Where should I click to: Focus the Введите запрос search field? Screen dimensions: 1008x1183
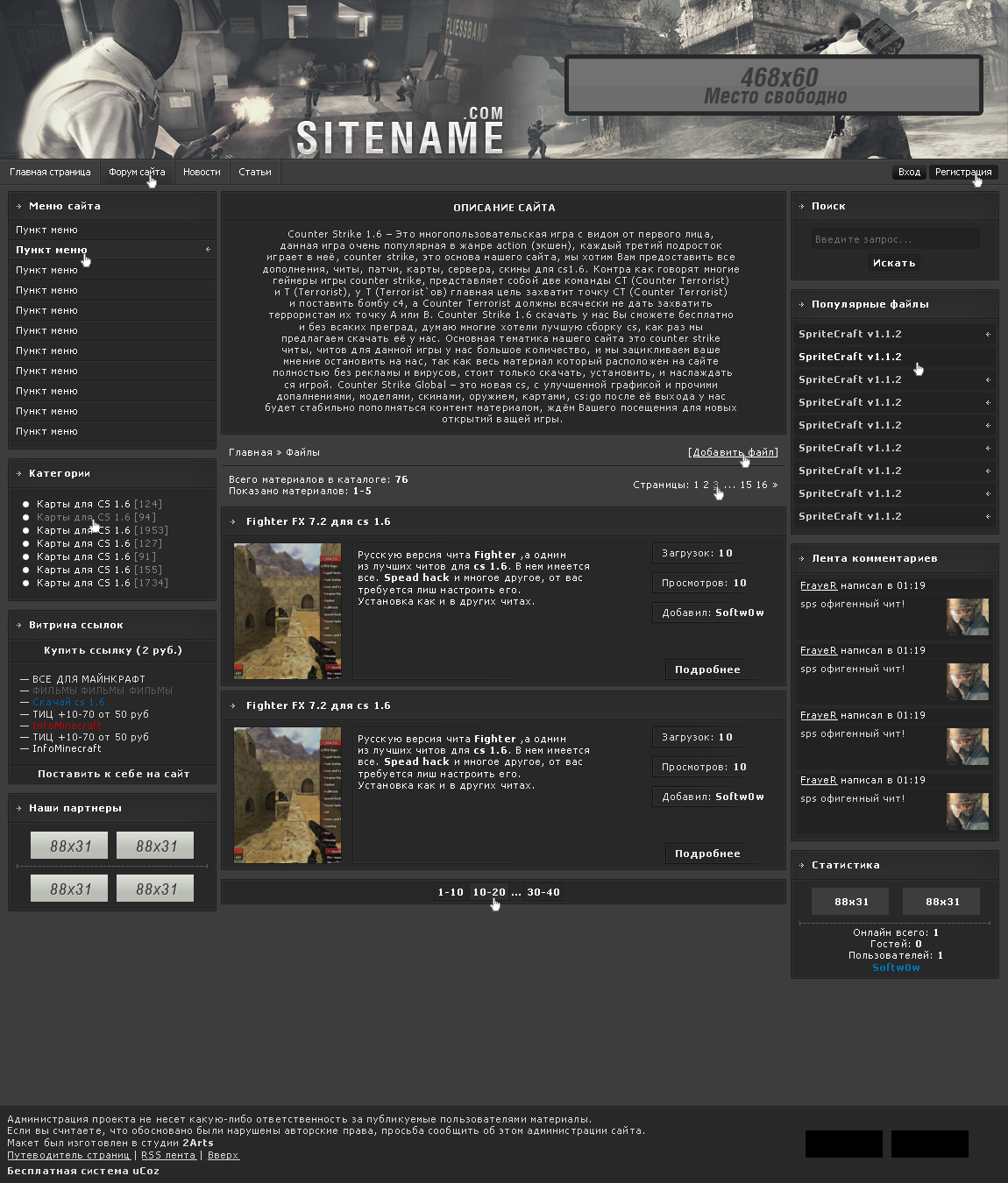[895, 239]
